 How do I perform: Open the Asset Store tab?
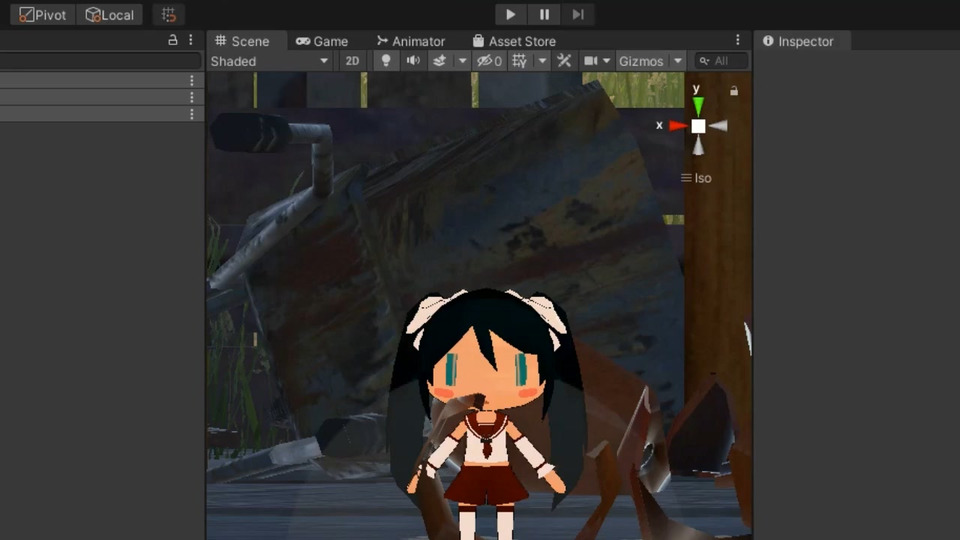point(514,41)
